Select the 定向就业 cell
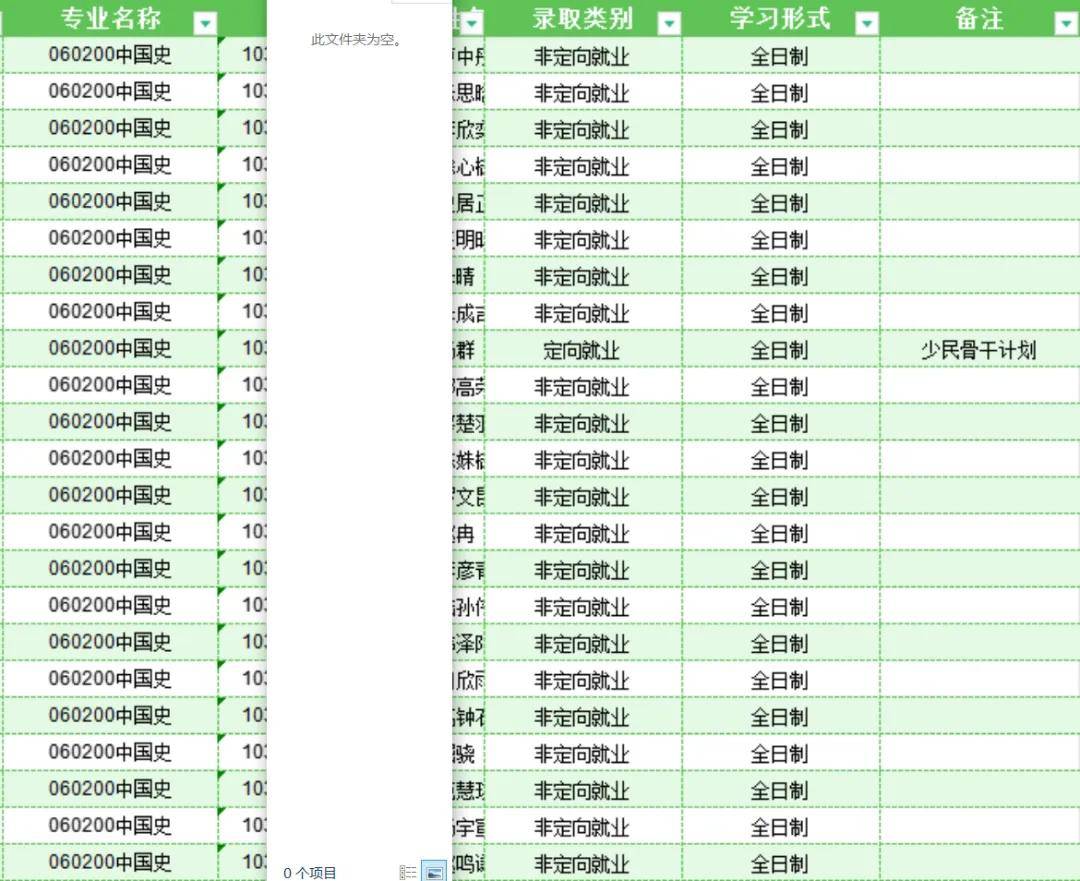Screen dimensions: 1080x881 581,351
